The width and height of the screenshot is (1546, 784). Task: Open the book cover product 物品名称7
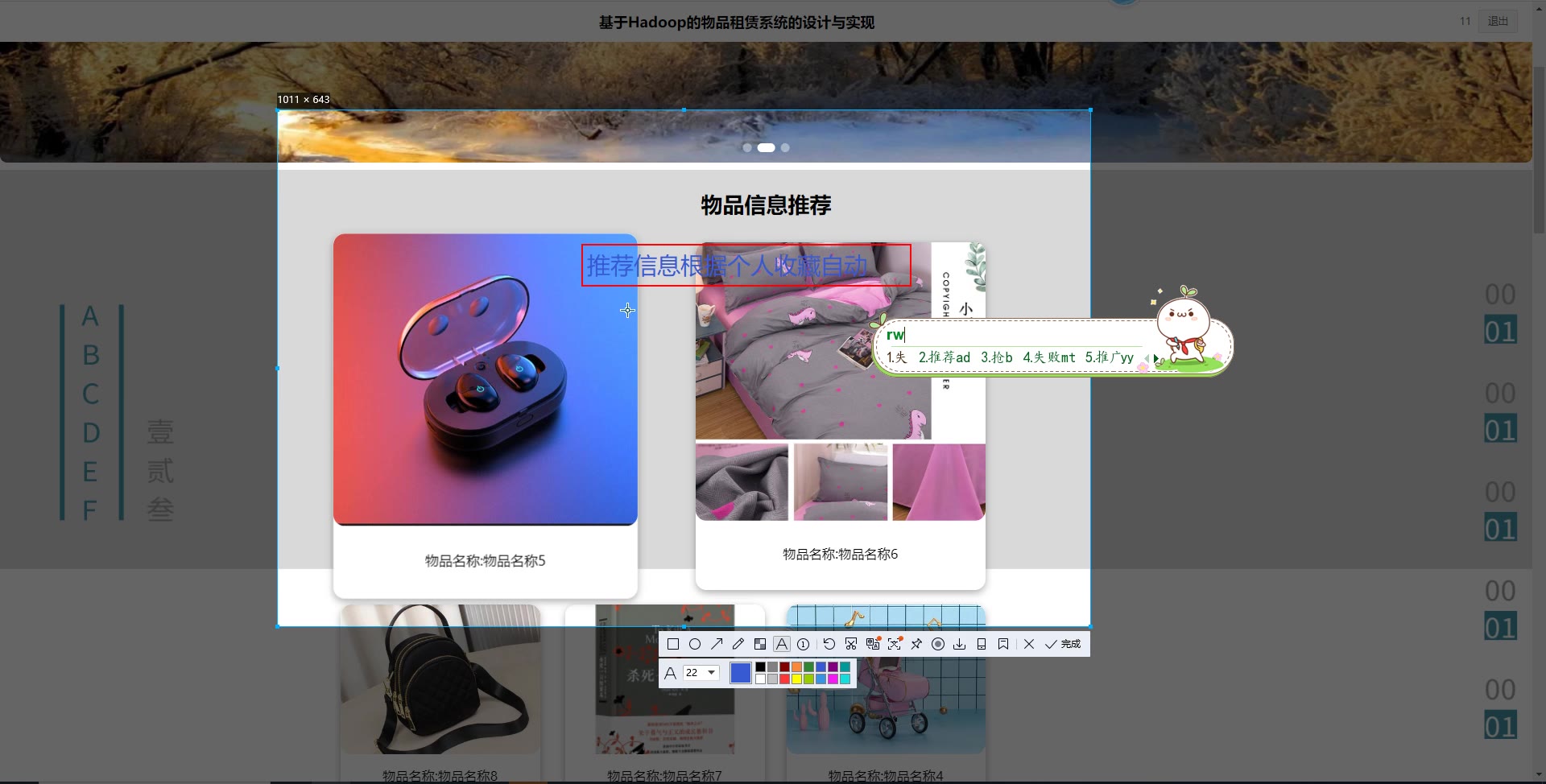pos(665,679)
